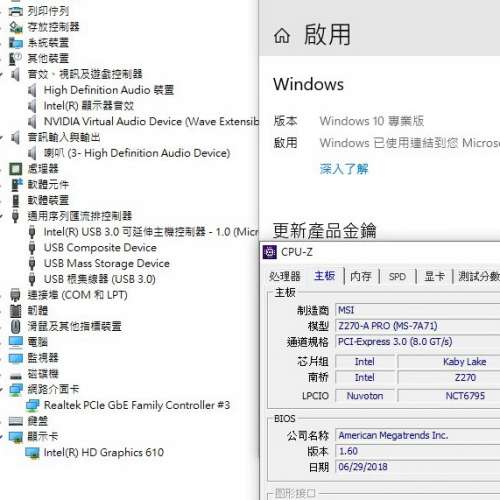
Task: Select Realtek PCIe GbE Family Controller #3
Action: tap(137, 405)
